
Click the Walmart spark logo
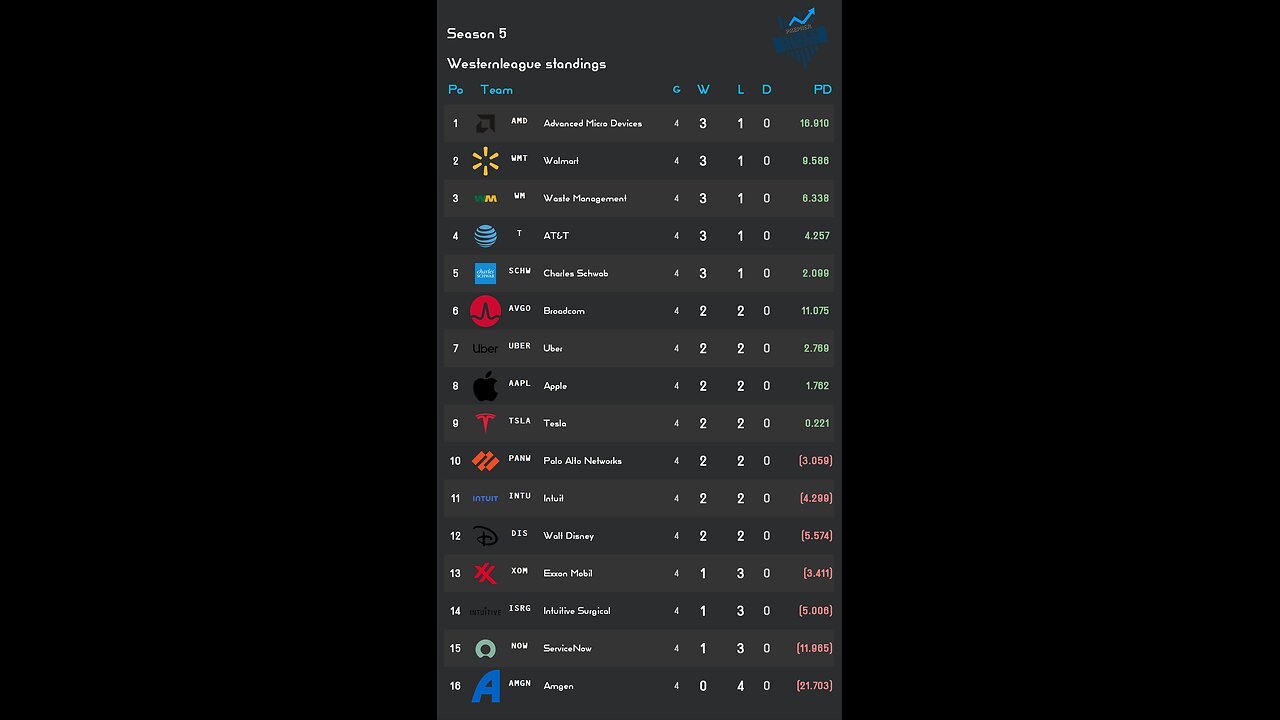pos(485,161)
